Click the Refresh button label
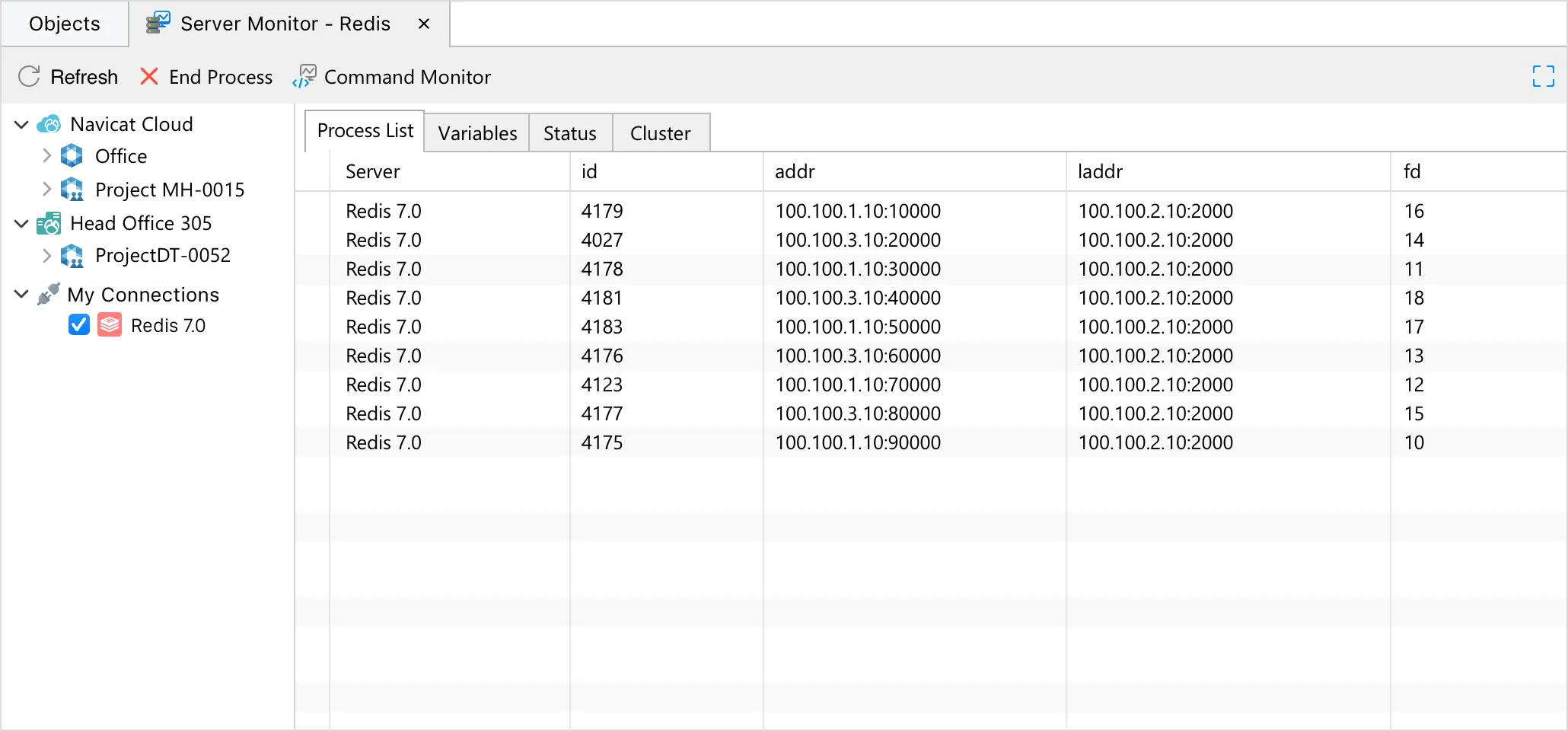The width and height of the screenshot is (1568, 731). [84, 77]
